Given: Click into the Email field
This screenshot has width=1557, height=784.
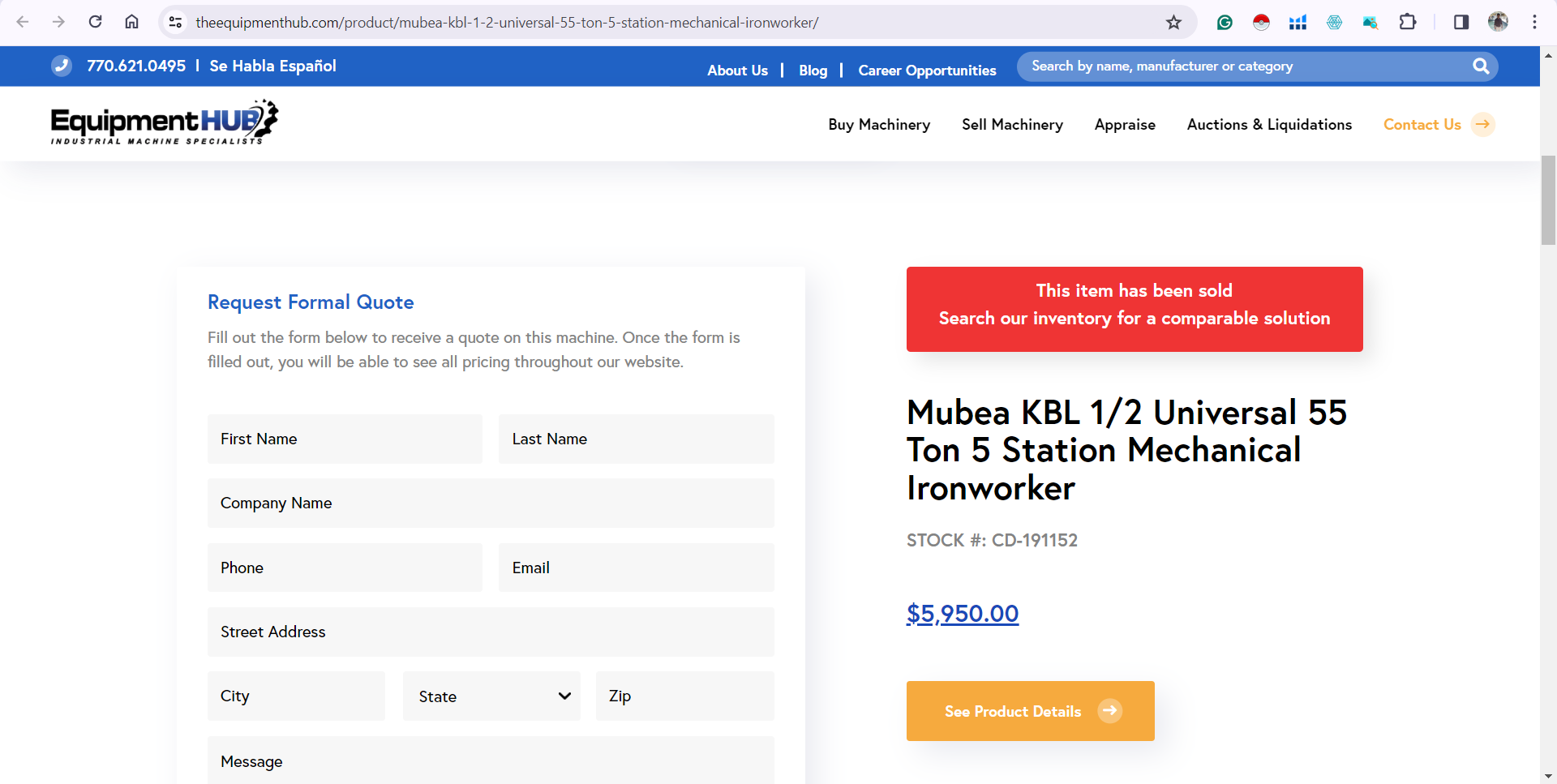Looking at the screenshot, I should point(637,568).
